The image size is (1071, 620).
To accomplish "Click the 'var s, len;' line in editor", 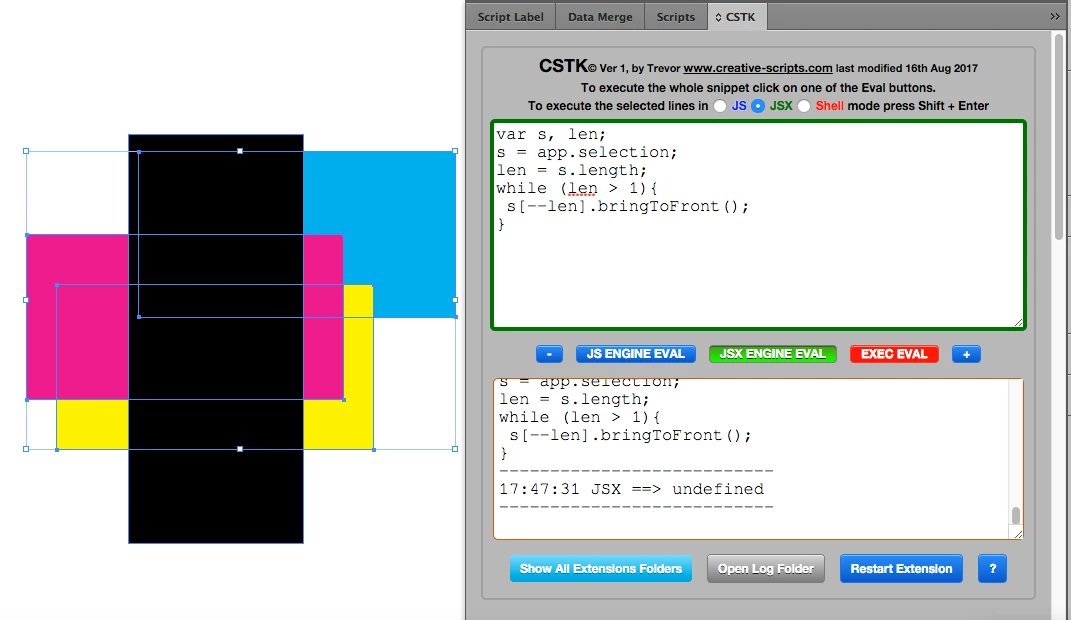I will click(551, 135).
